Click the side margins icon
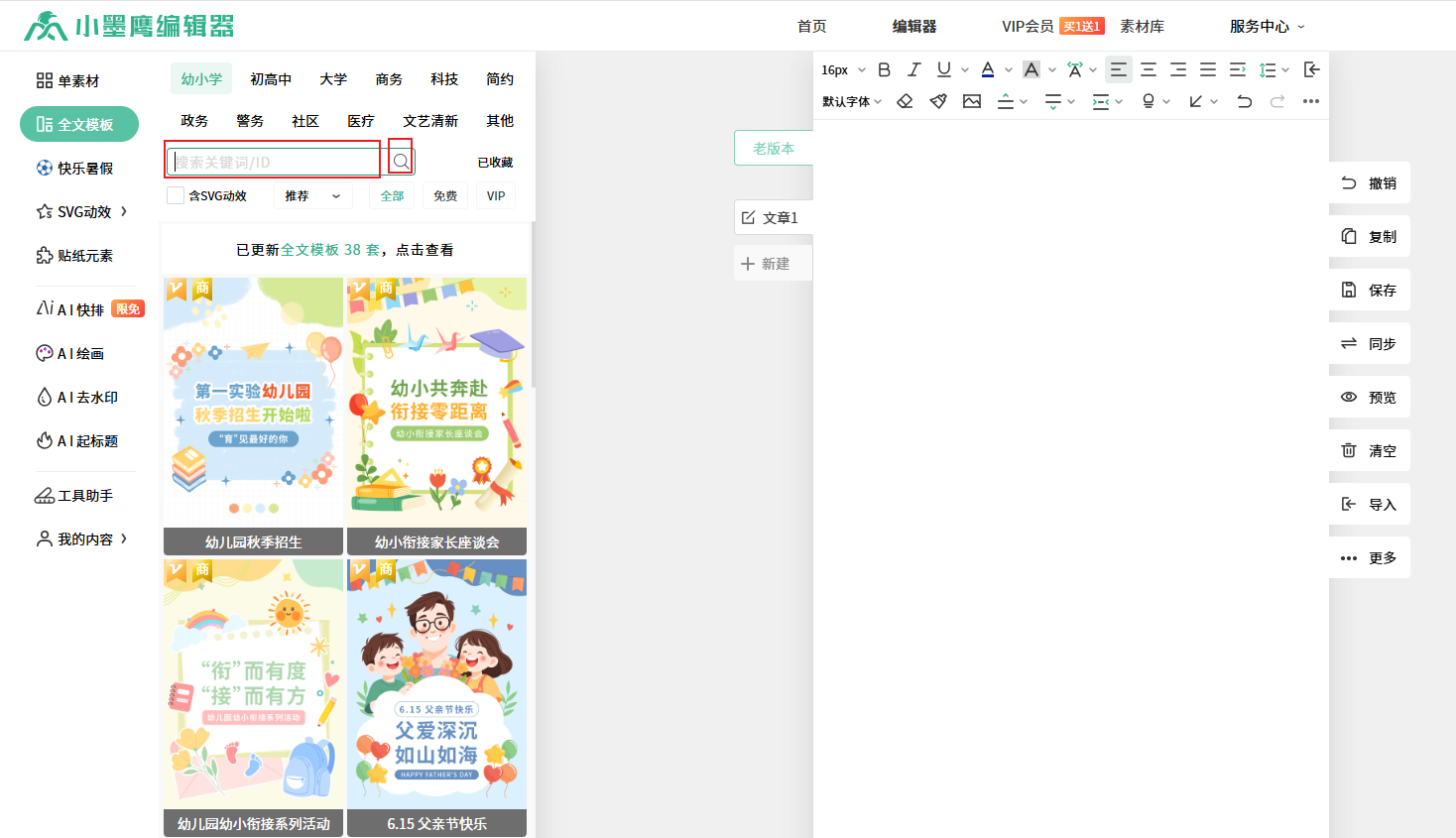Viewport: 1456px width, 838px height. tap(1101, 101)
